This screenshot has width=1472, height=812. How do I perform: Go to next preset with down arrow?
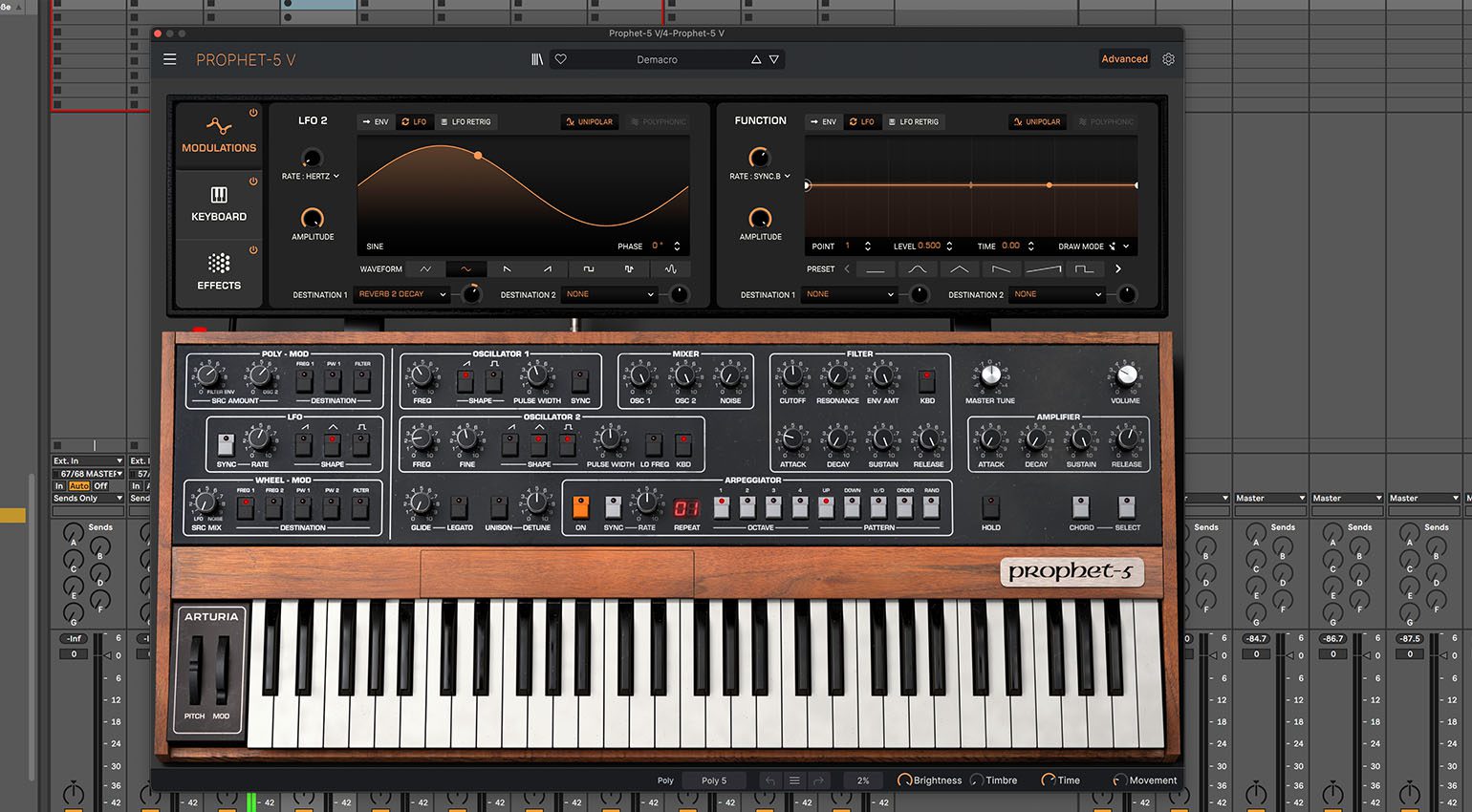(774, 59)
